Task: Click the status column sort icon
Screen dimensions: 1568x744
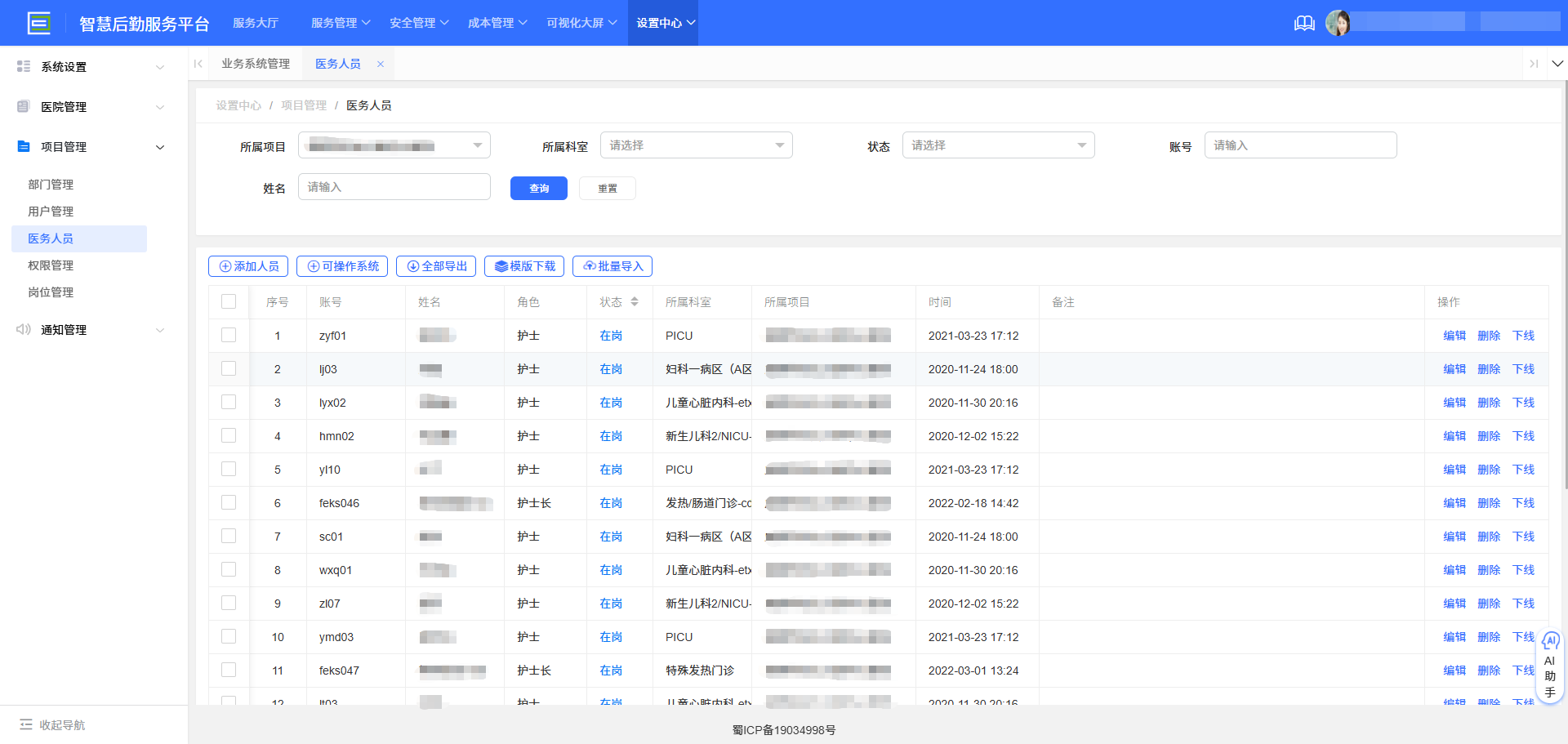Action: tap(635, 302)
